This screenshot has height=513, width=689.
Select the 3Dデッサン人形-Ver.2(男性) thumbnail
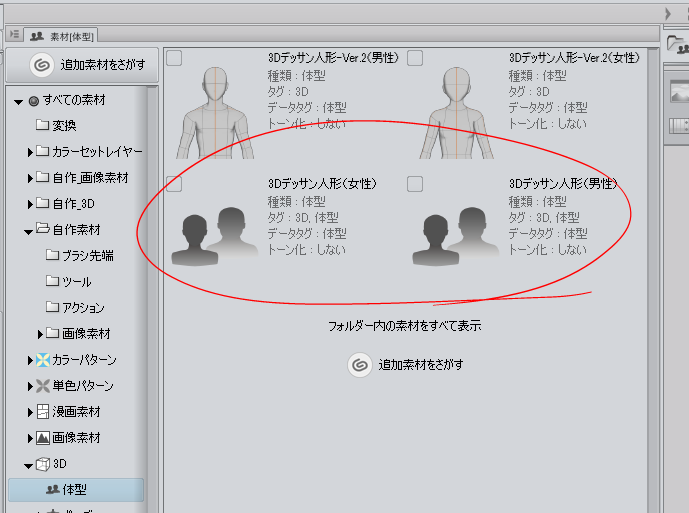pos(215,113)
